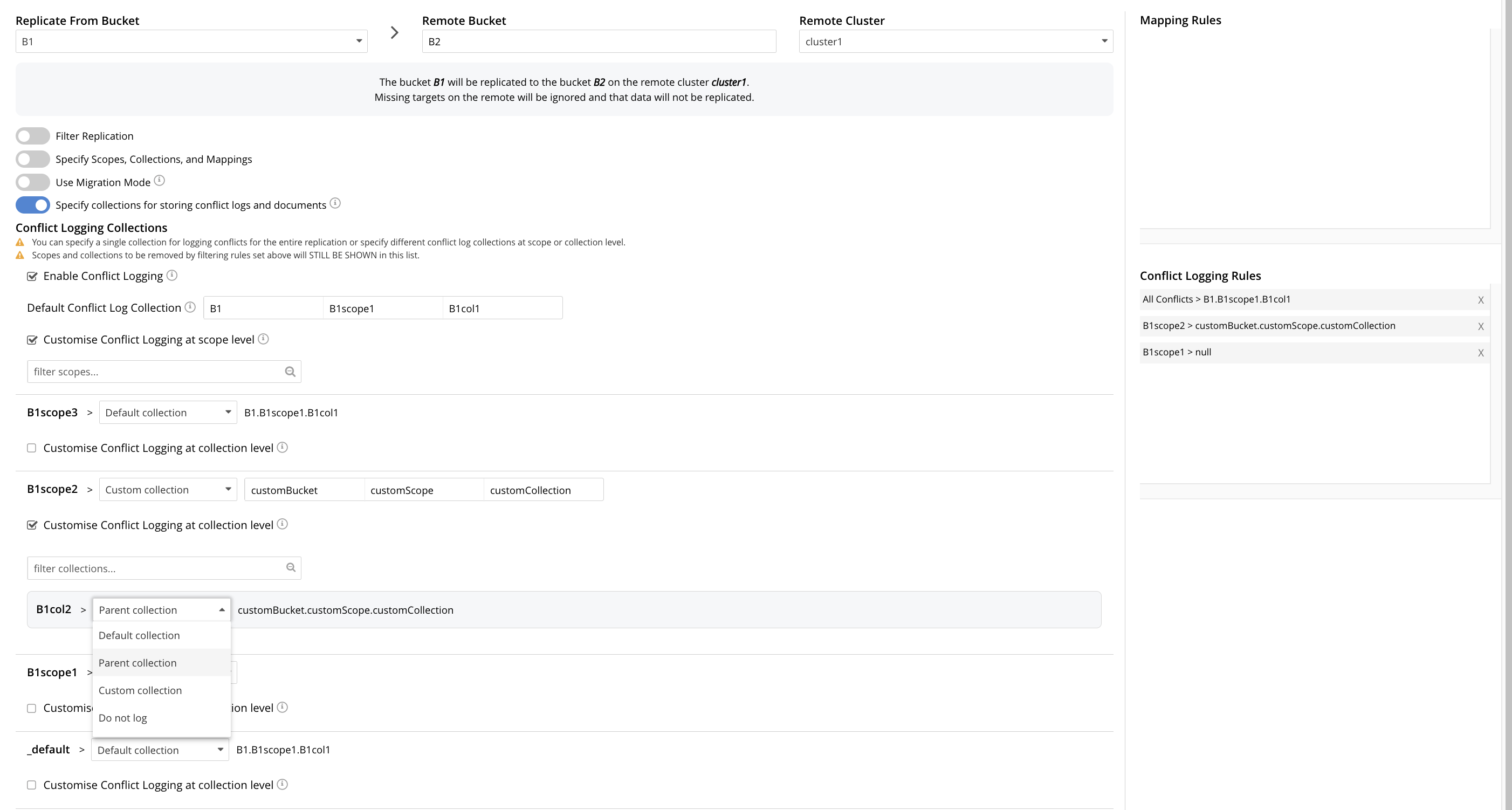Open Replicate From Bucket dropdown
Image resolution: width=1512 pixels, height=810 pixels.
[191, 42]
